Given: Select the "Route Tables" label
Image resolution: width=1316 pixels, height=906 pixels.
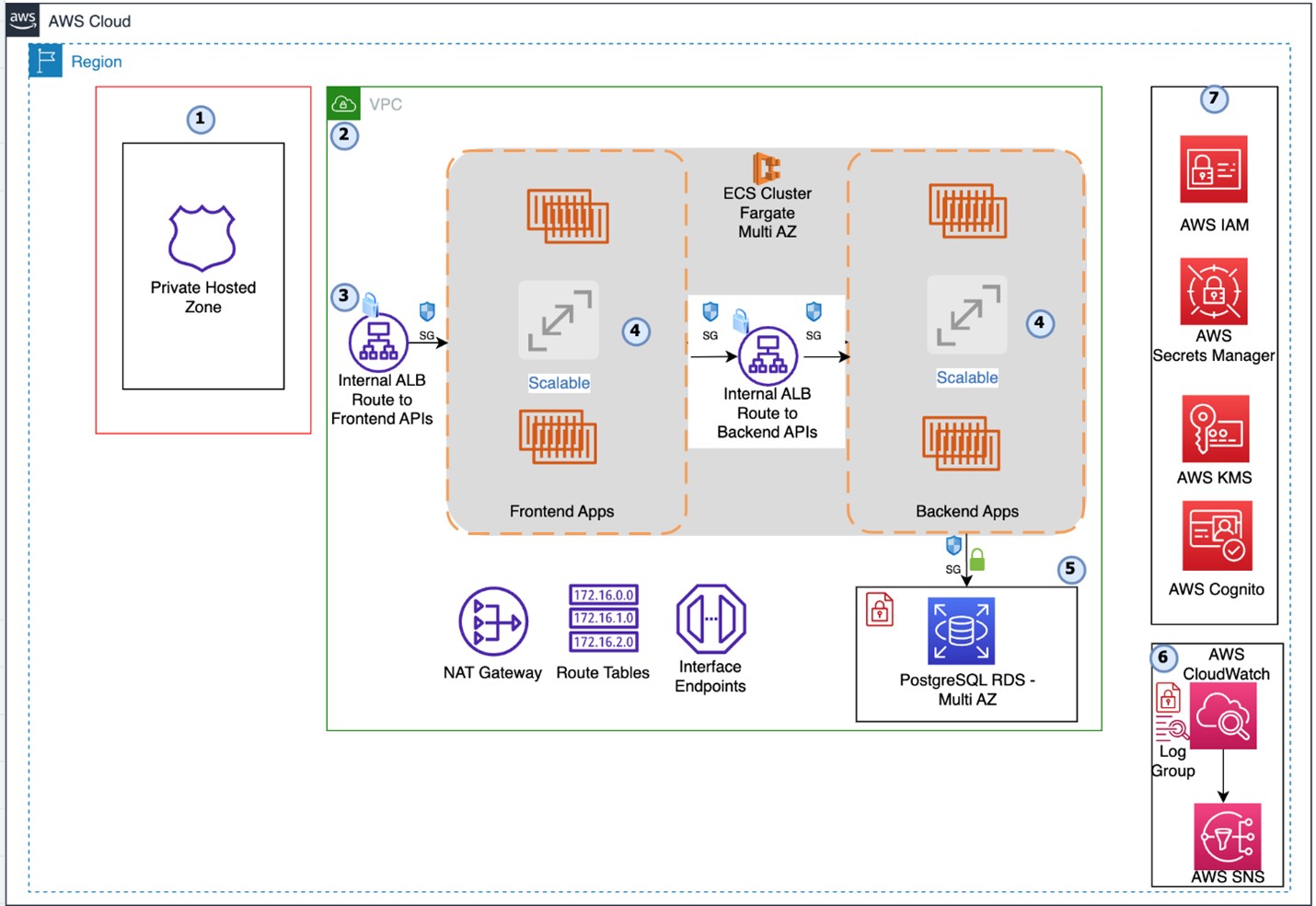Looking at the screenshot, I should pos(603,673).
